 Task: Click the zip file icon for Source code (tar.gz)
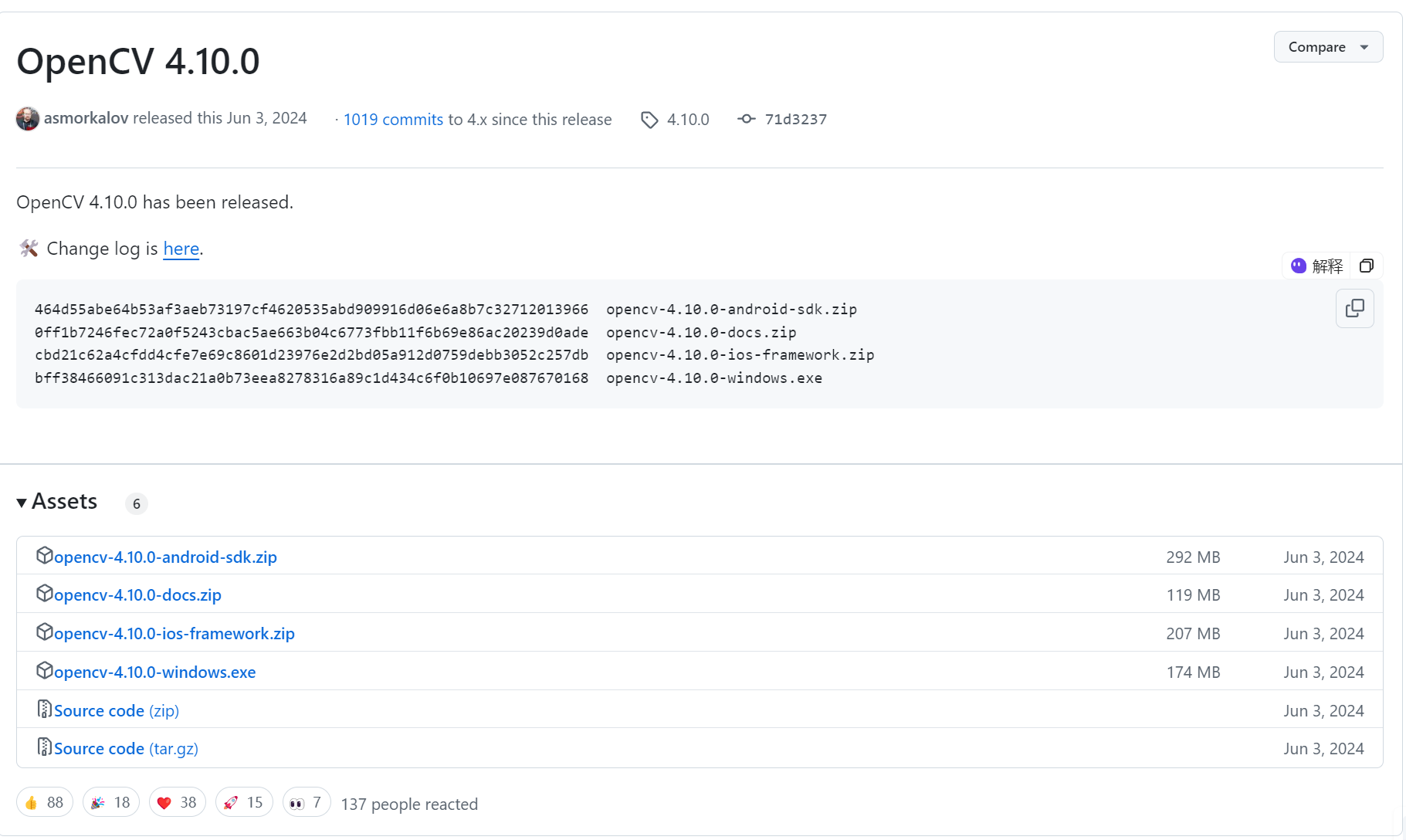click(45, 747)
